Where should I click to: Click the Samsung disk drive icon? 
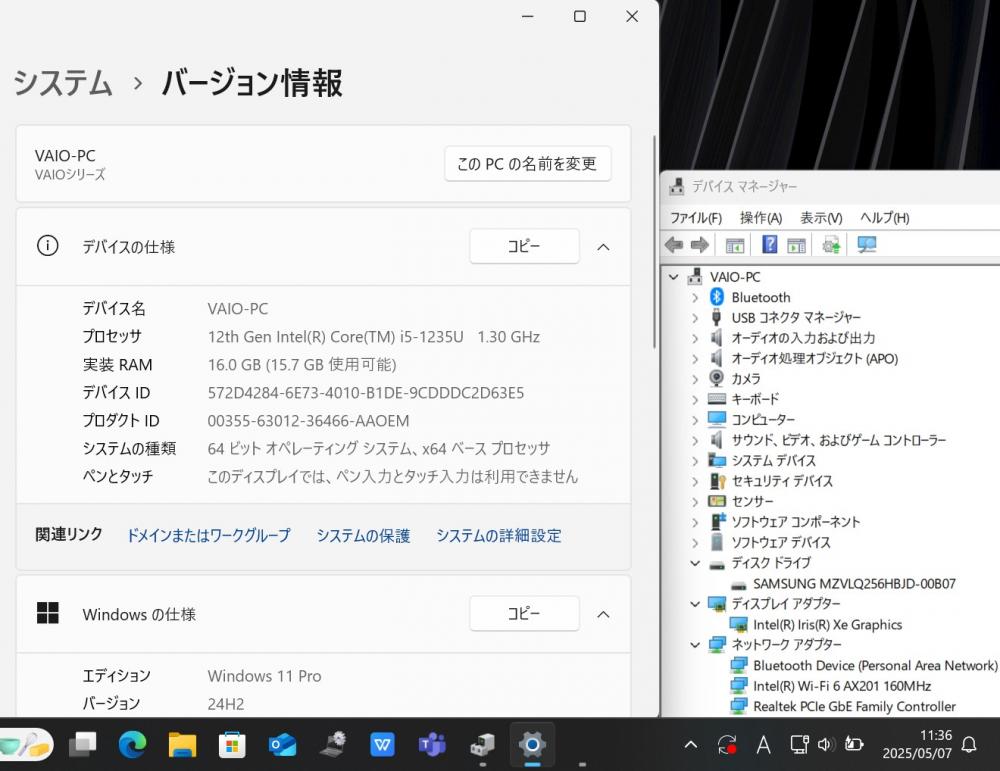tap(739, 584)
